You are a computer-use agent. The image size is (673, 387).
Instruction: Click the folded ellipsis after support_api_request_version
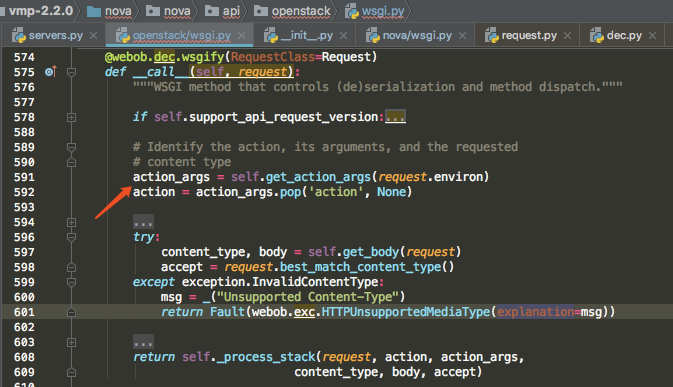(x=395, y=117)
